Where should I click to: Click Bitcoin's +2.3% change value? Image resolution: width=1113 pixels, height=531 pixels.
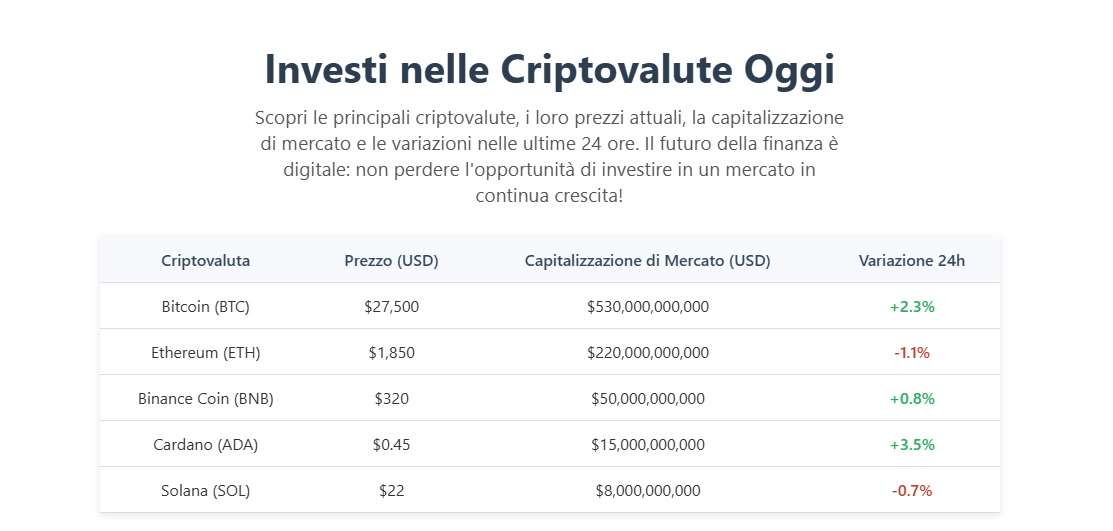(911, 307)
